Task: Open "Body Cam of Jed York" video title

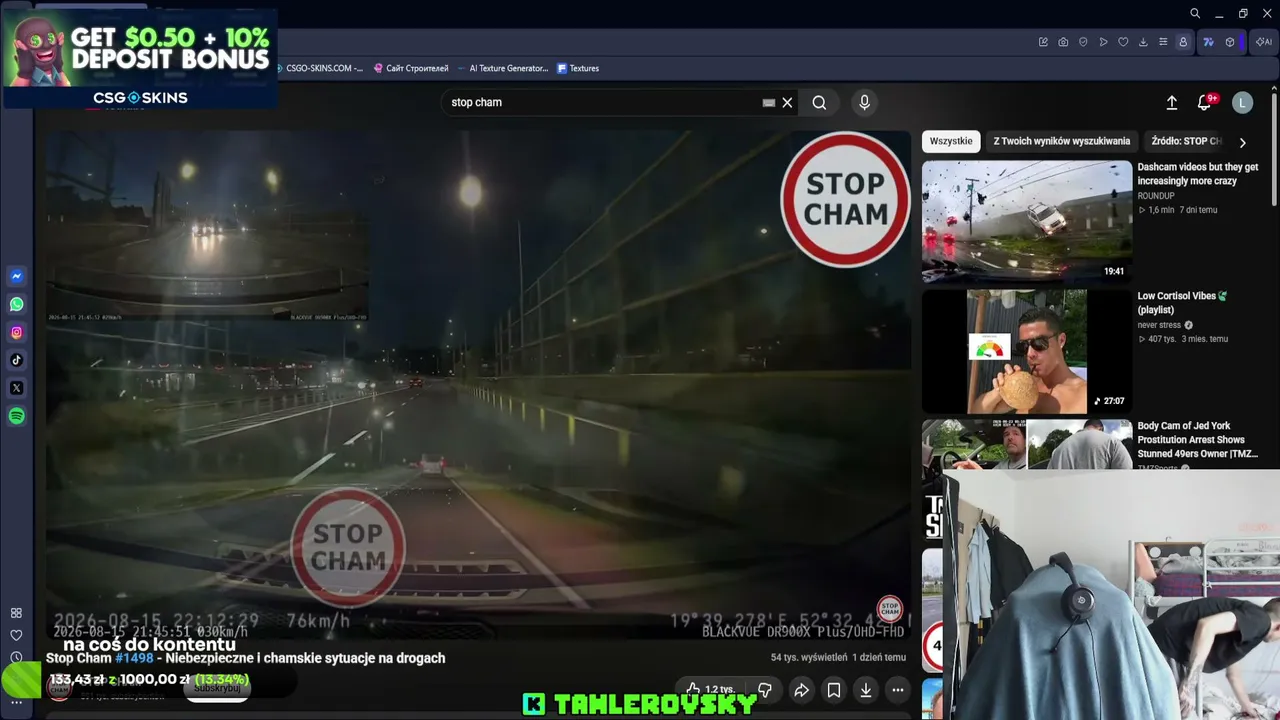Action: tap(1198, 440)
